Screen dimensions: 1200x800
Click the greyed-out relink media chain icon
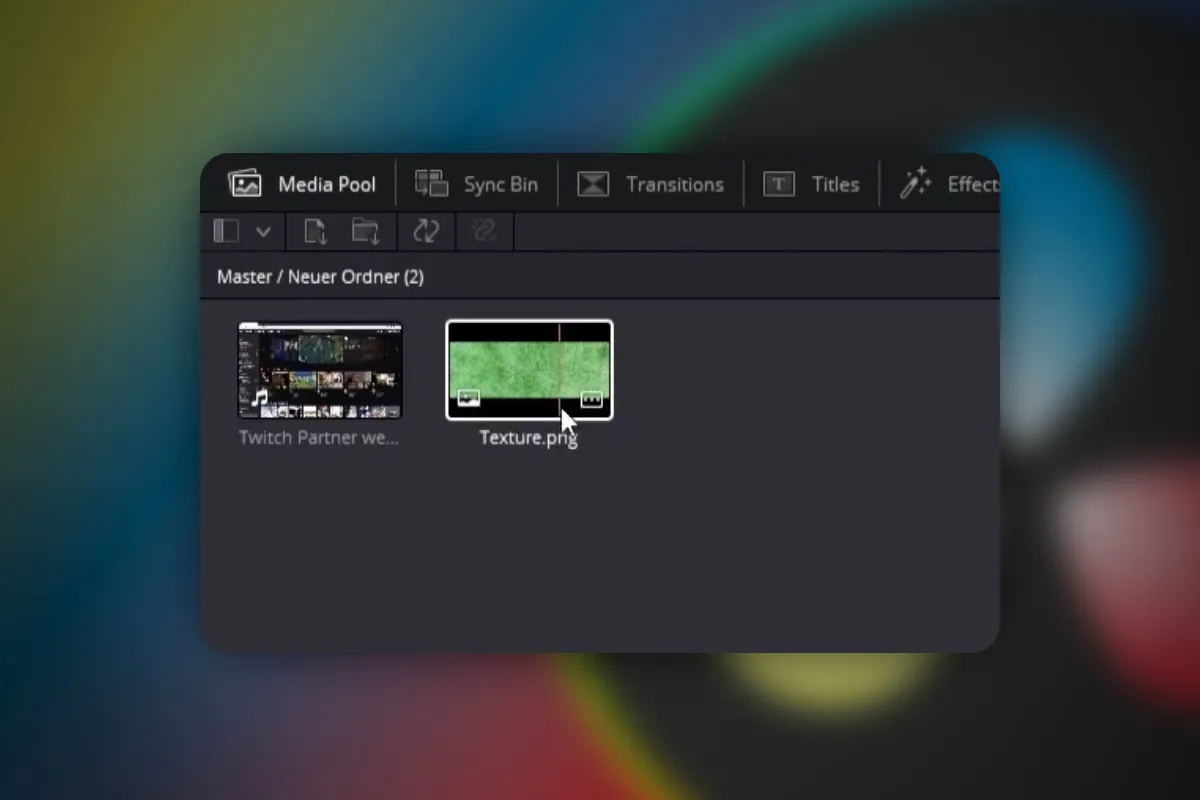(484, 232)
